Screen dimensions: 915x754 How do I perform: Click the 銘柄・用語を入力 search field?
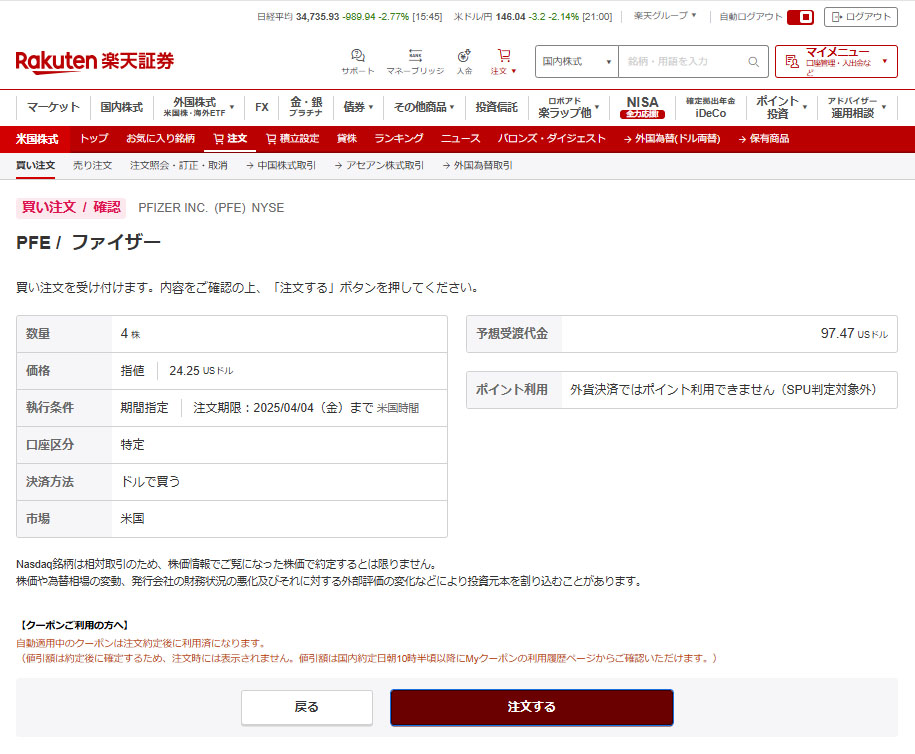coord(685,62)
